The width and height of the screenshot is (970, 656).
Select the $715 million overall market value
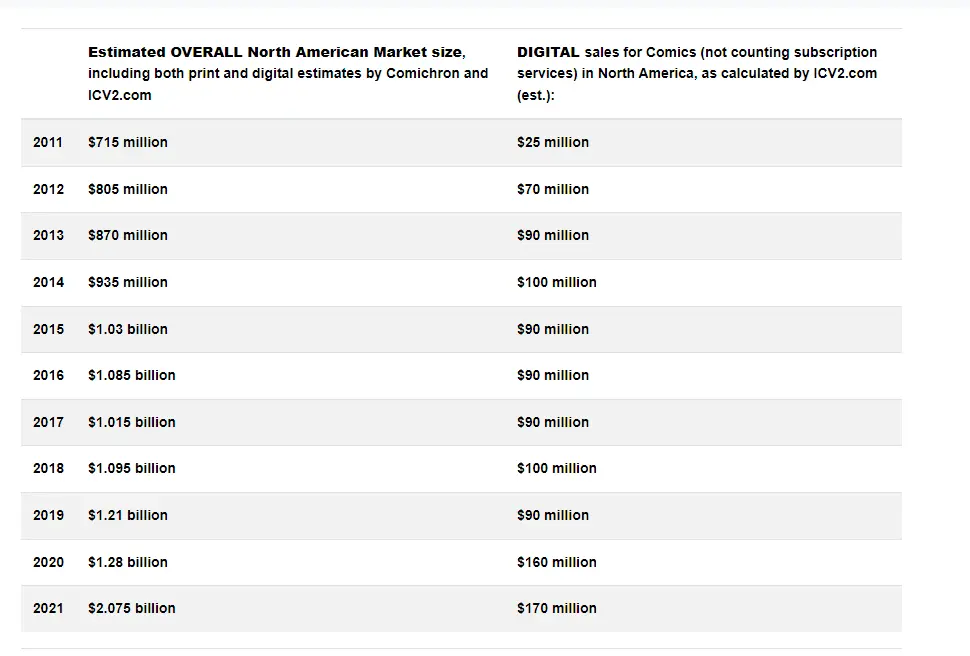tap(128, 142)
